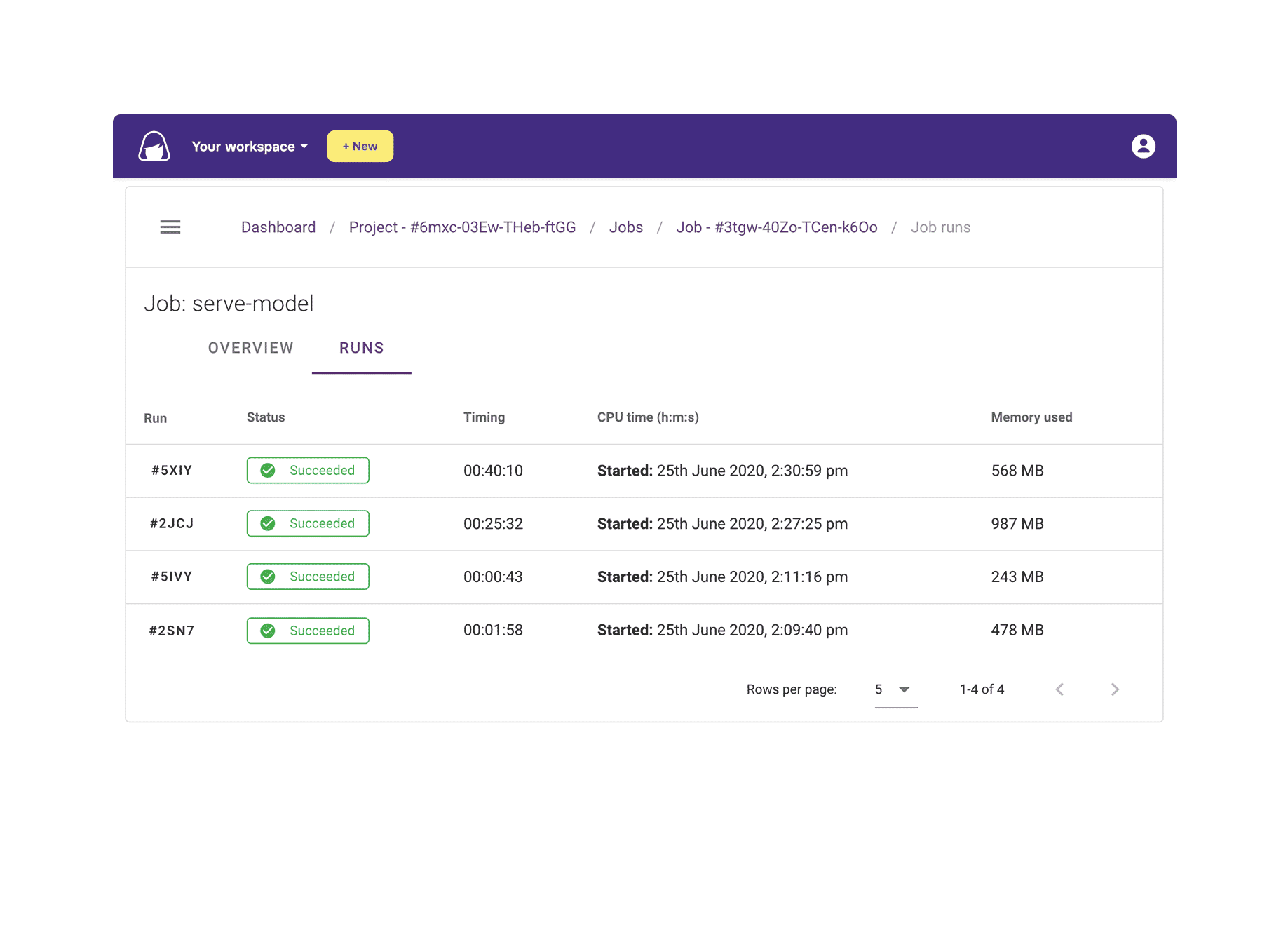The height and width of the screenshot is (942, 1288).
Task: Open the Dashboard breadcrumb link
Action: [x=278, y=227]
